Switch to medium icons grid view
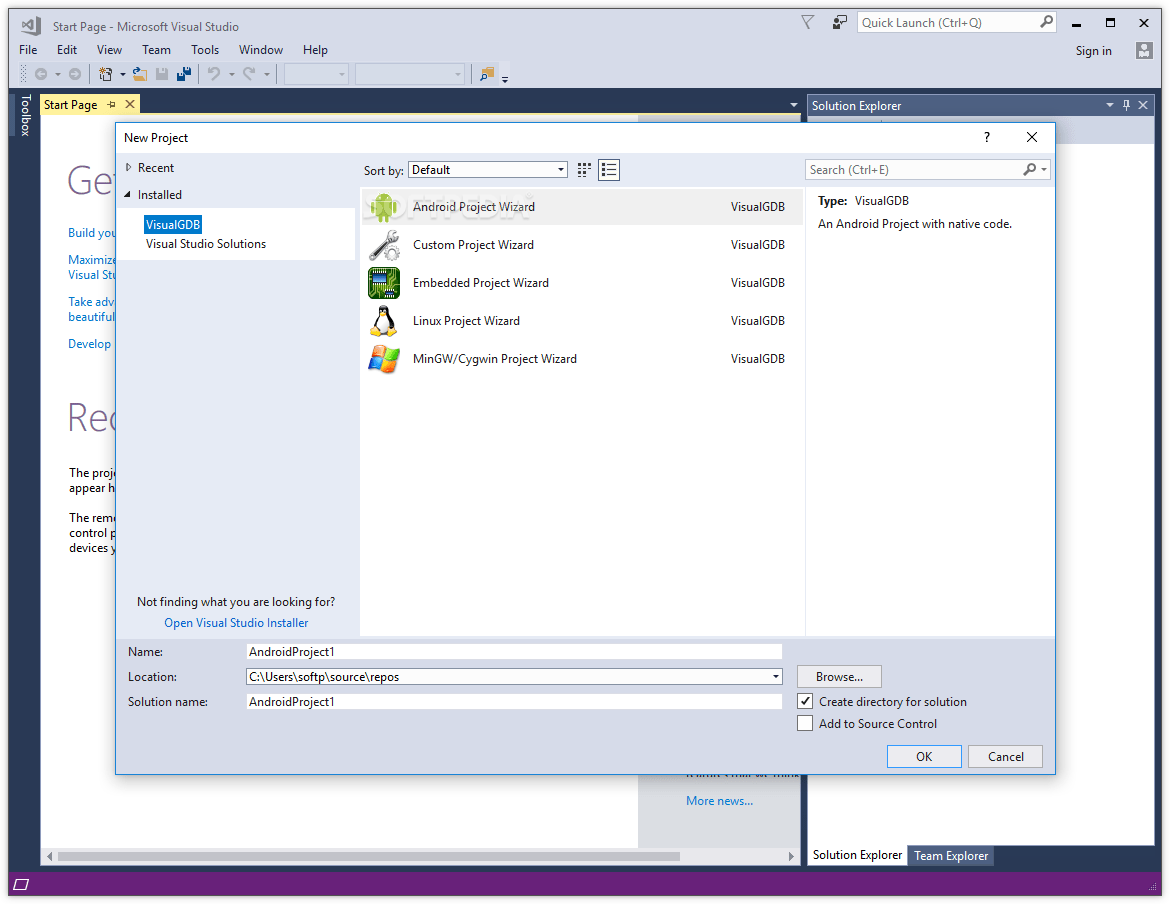Screen dimensions: 1170x904 (x=584, y=170)
